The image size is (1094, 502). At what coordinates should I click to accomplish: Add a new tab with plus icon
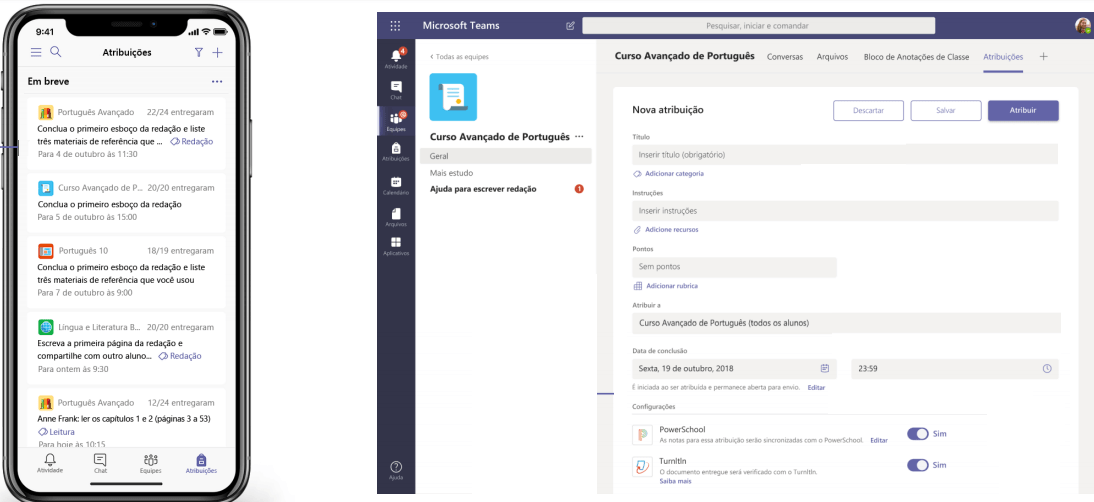pos(1044,56)
